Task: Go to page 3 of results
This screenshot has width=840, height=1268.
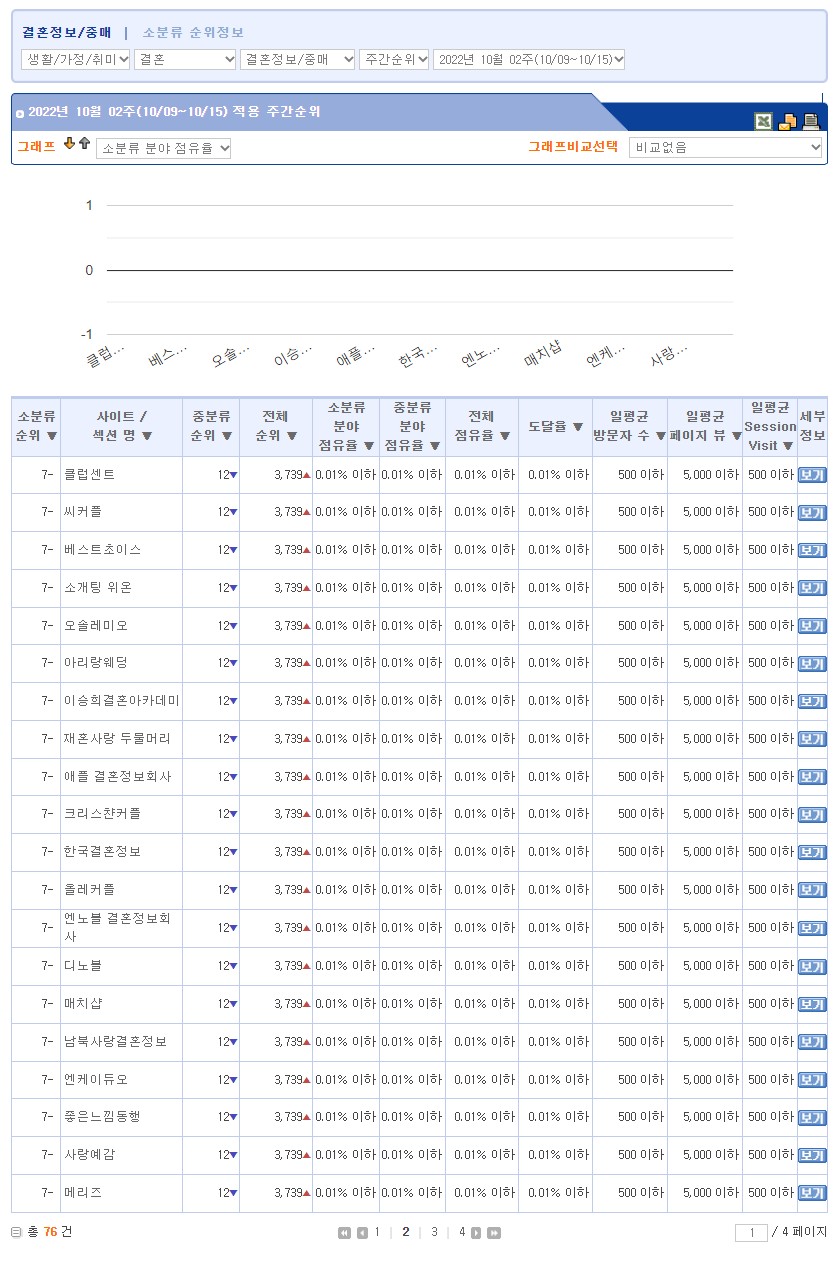Action: point(434,1232)
